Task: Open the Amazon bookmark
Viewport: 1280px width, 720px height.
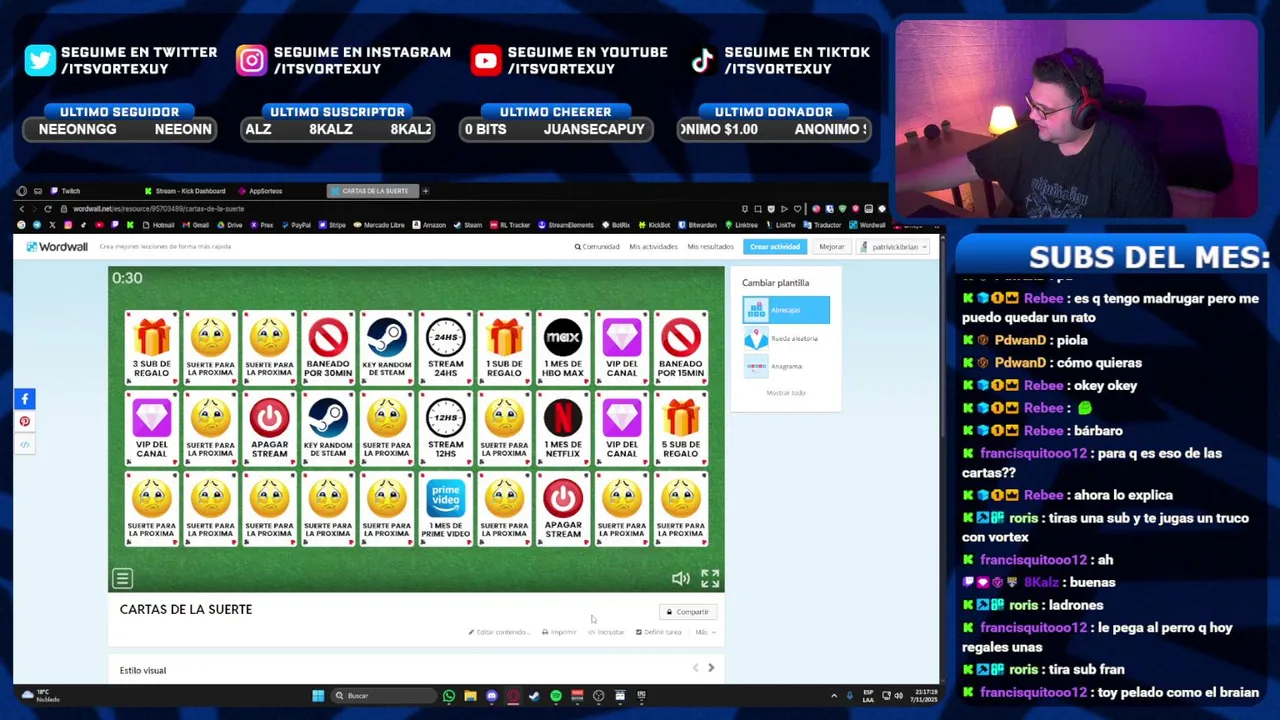Action: click(x=429, y=225)
